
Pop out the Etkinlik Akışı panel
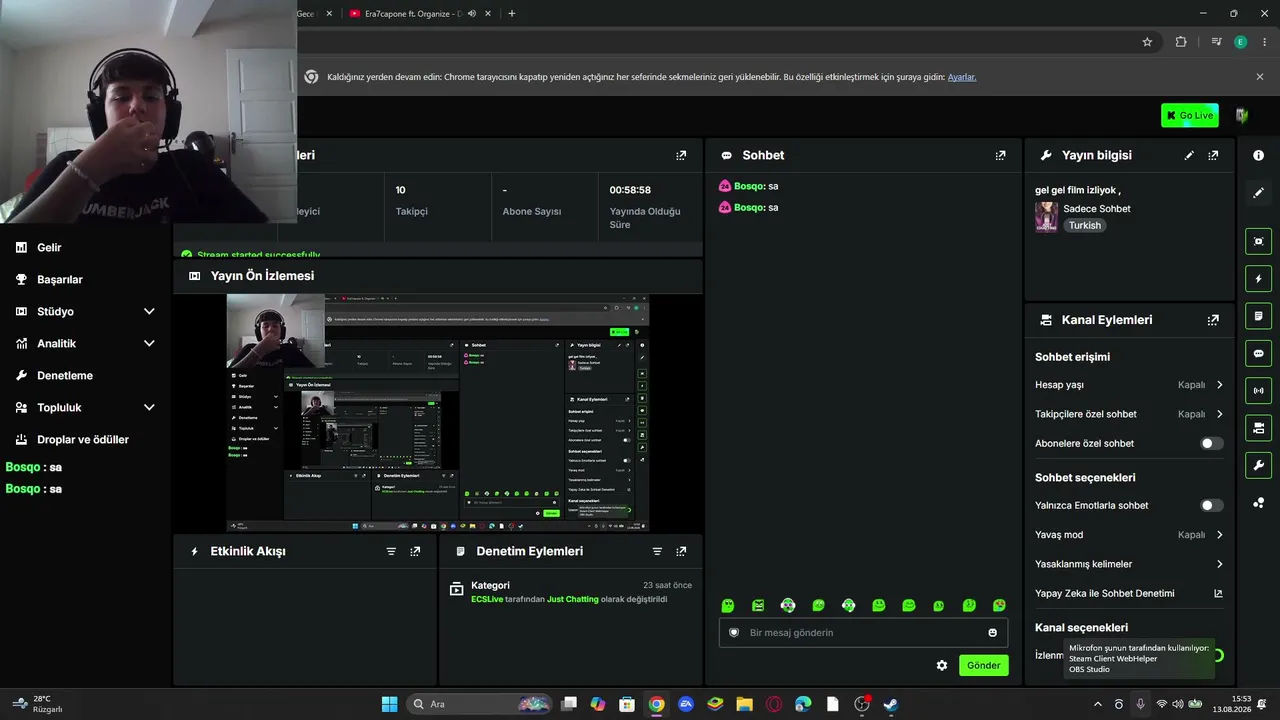[x=415, y=551]
